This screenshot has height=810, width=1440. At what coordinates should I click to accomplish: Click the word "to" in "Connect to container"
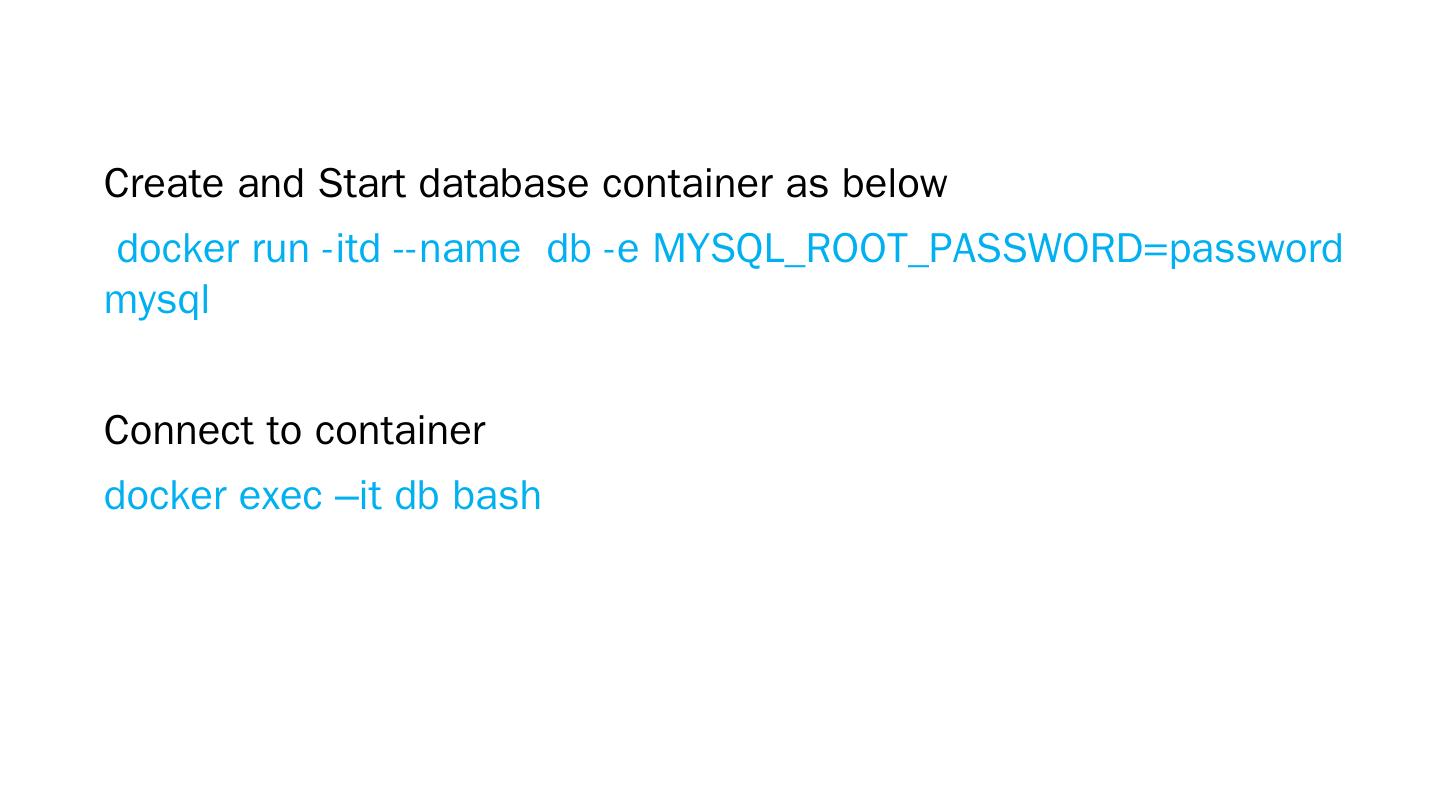pyautogui.click(x=284, y=431)
